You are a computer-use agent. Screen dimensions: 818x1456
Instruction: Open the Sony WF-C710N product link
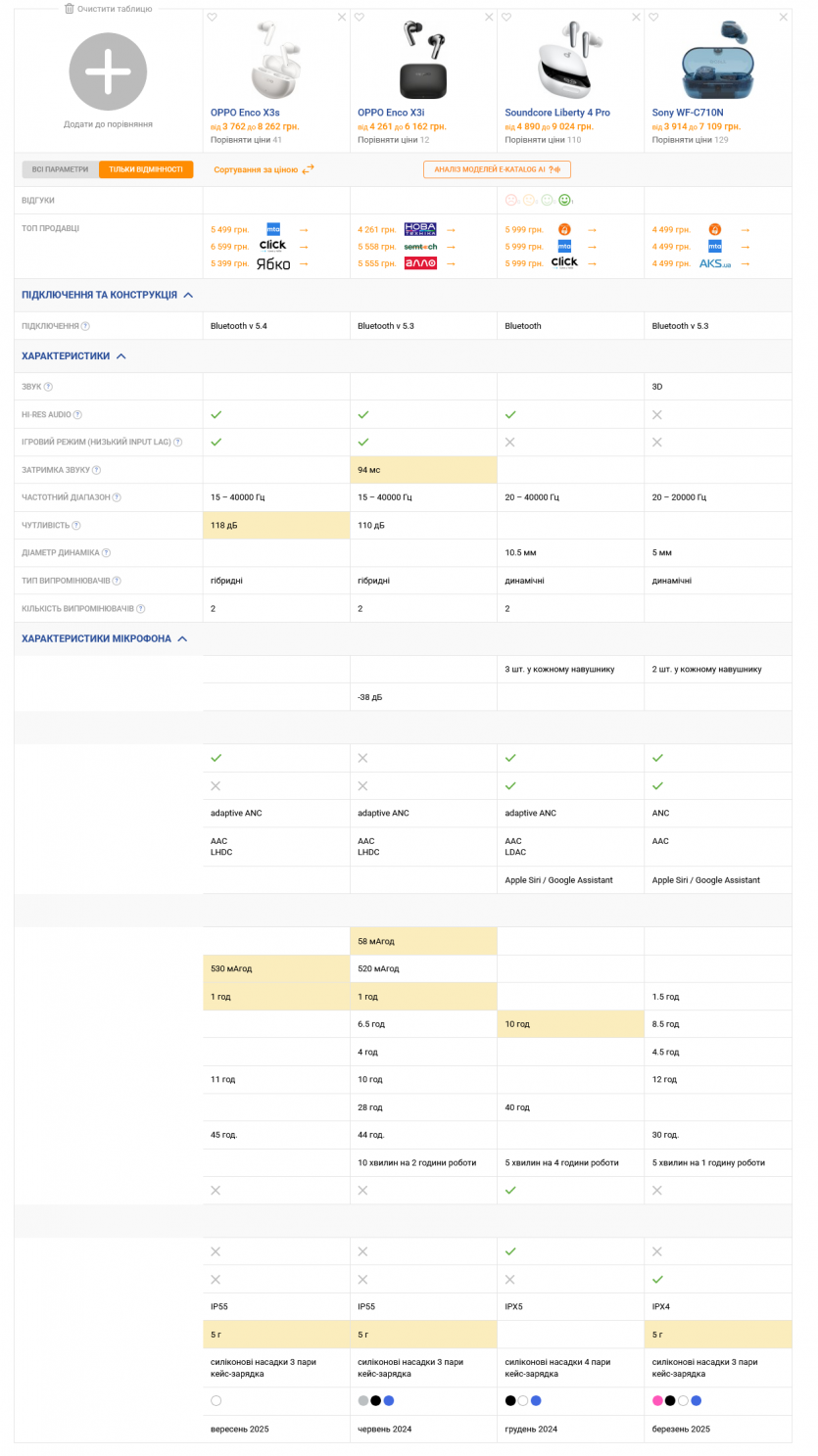click(x=688, y=113)
